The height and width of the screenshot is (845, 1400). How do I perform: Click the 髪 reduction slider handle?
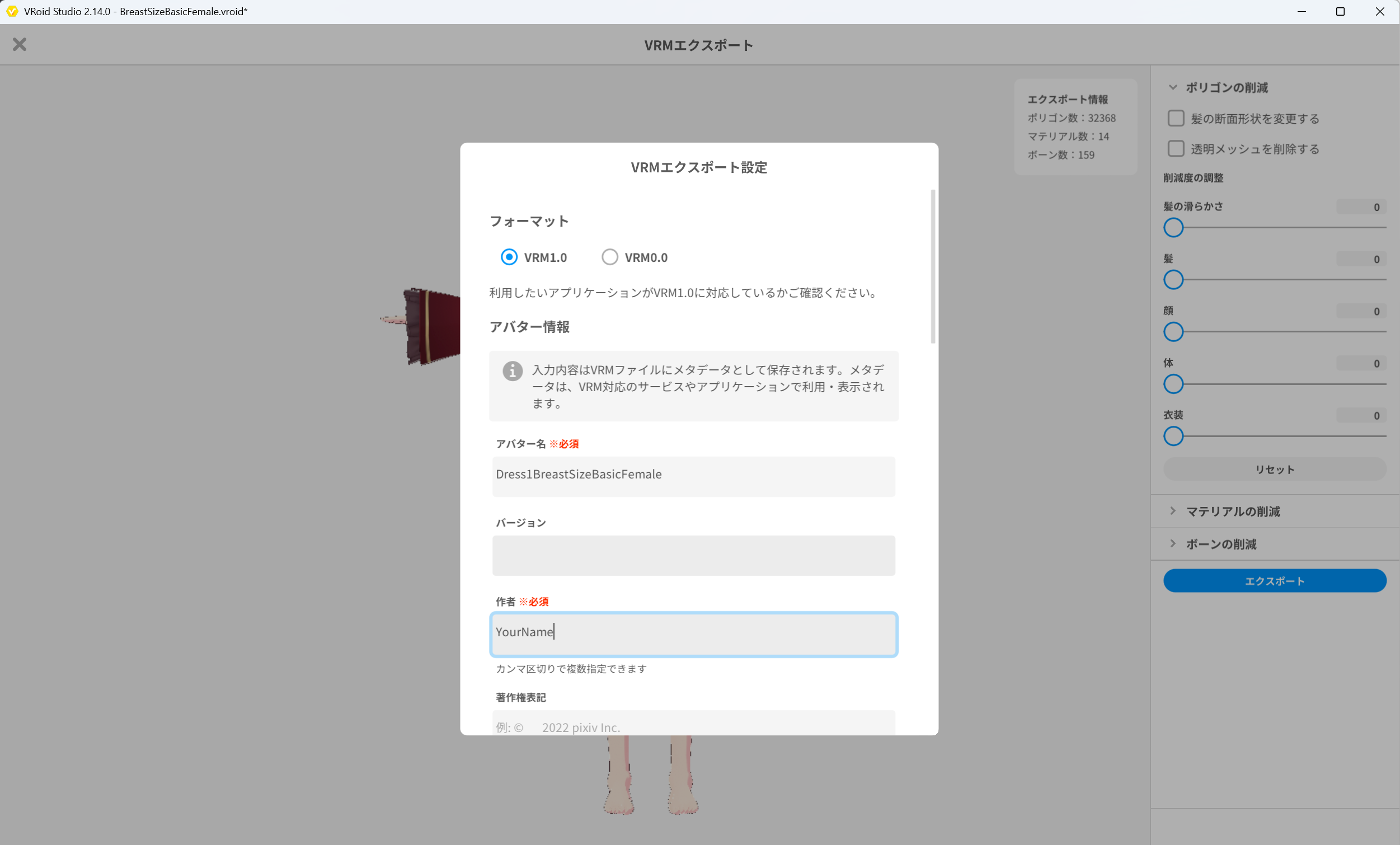(1173, 280)
